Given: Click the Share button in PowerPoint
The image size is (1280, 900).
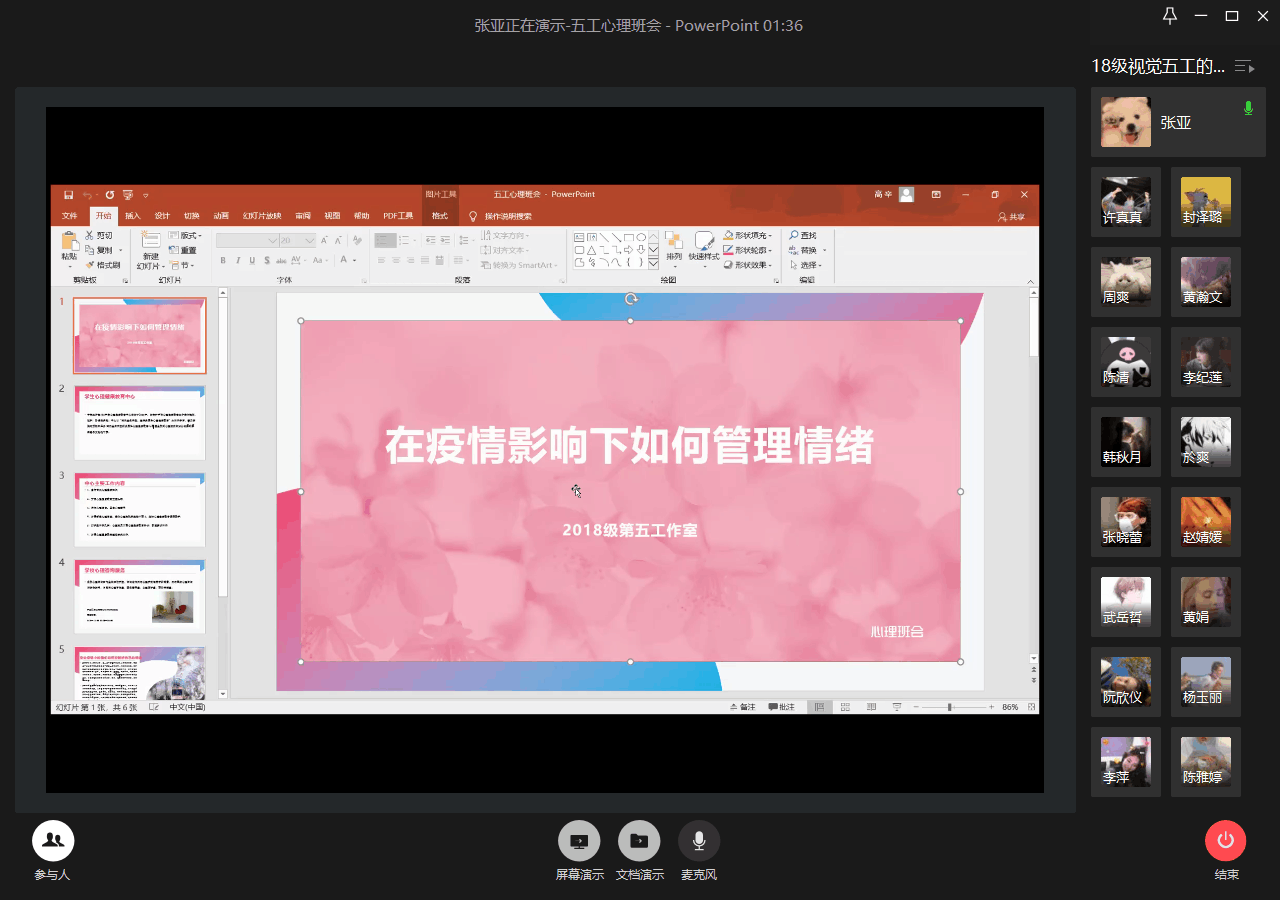Looking at the screenshot, I should [1011, 217].
